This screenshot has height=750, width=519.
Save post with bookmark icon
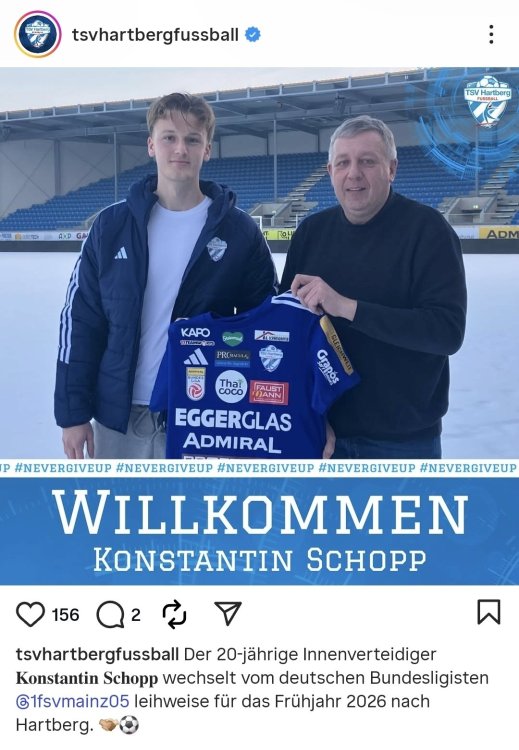[x=489, y=612]
